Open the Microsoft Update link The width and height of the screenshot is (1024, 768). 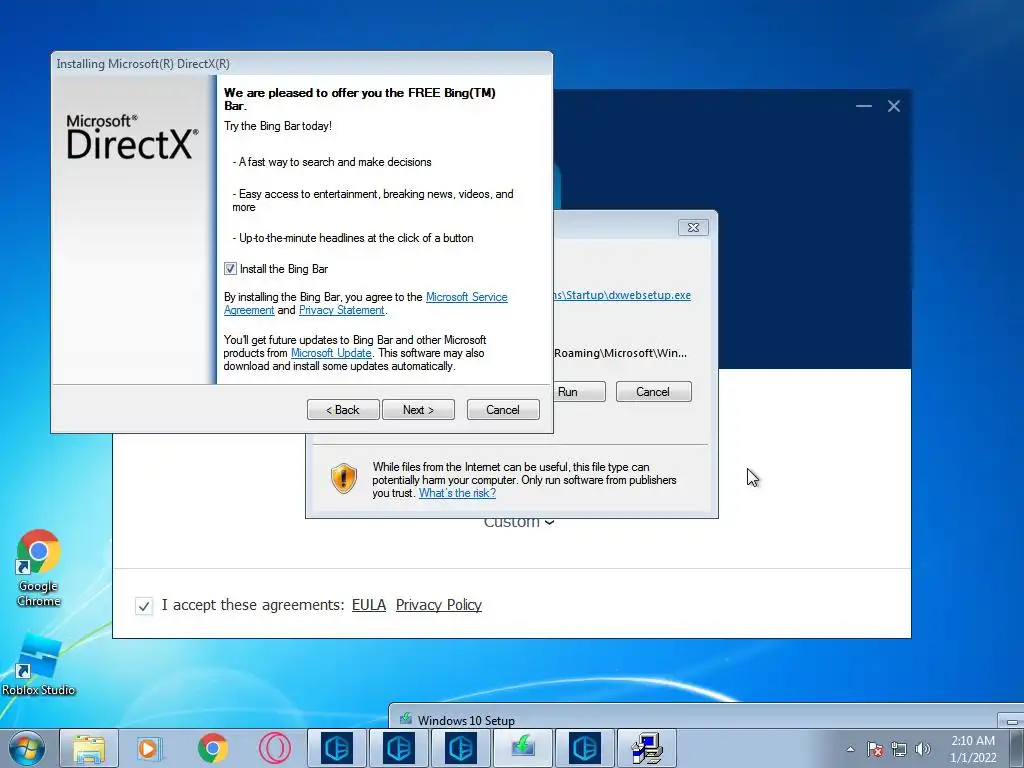pos(331,353)
